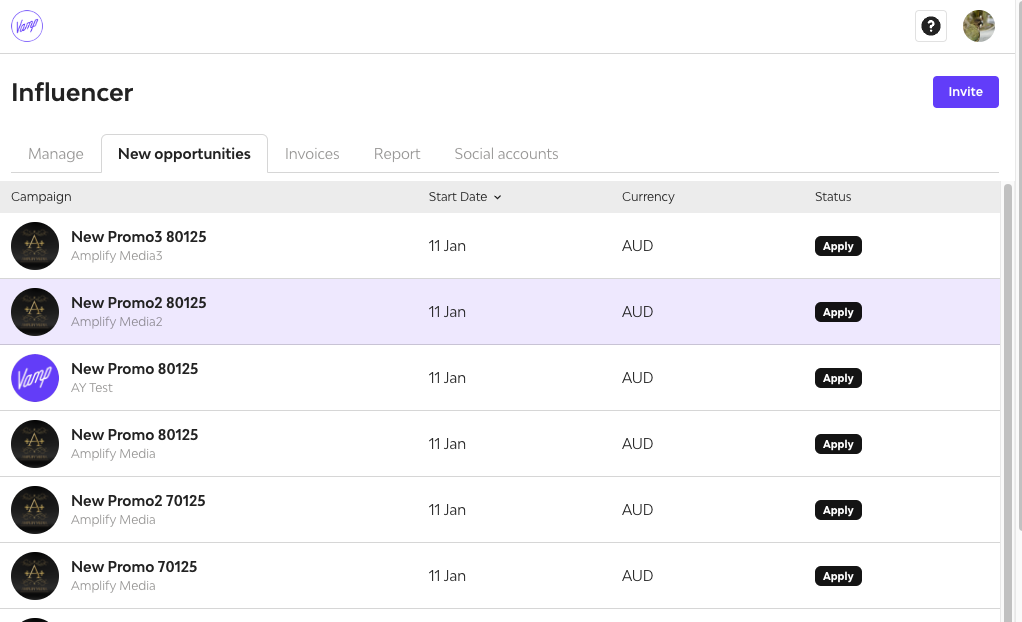Viewport: 1022px width, 622px height.
Task: Open the Invoices tab
Action: click(x=312, y=154)
